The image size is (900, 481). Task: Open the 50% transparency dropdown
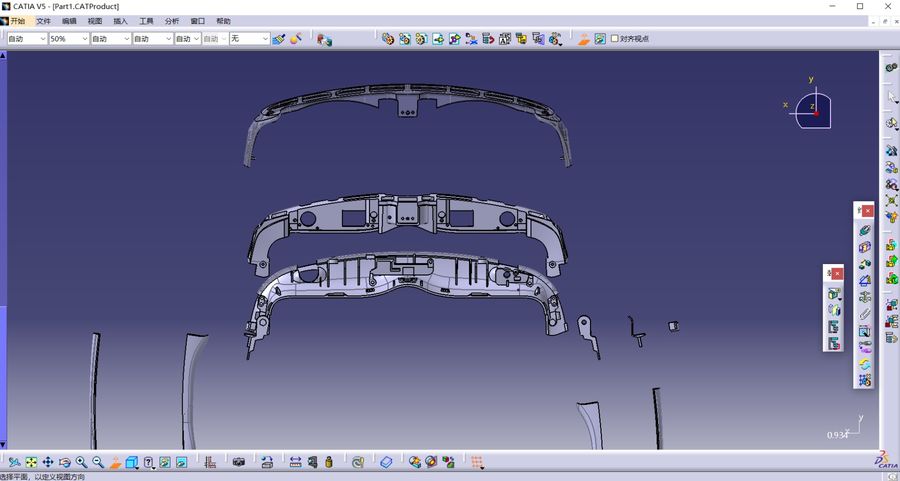69,38
